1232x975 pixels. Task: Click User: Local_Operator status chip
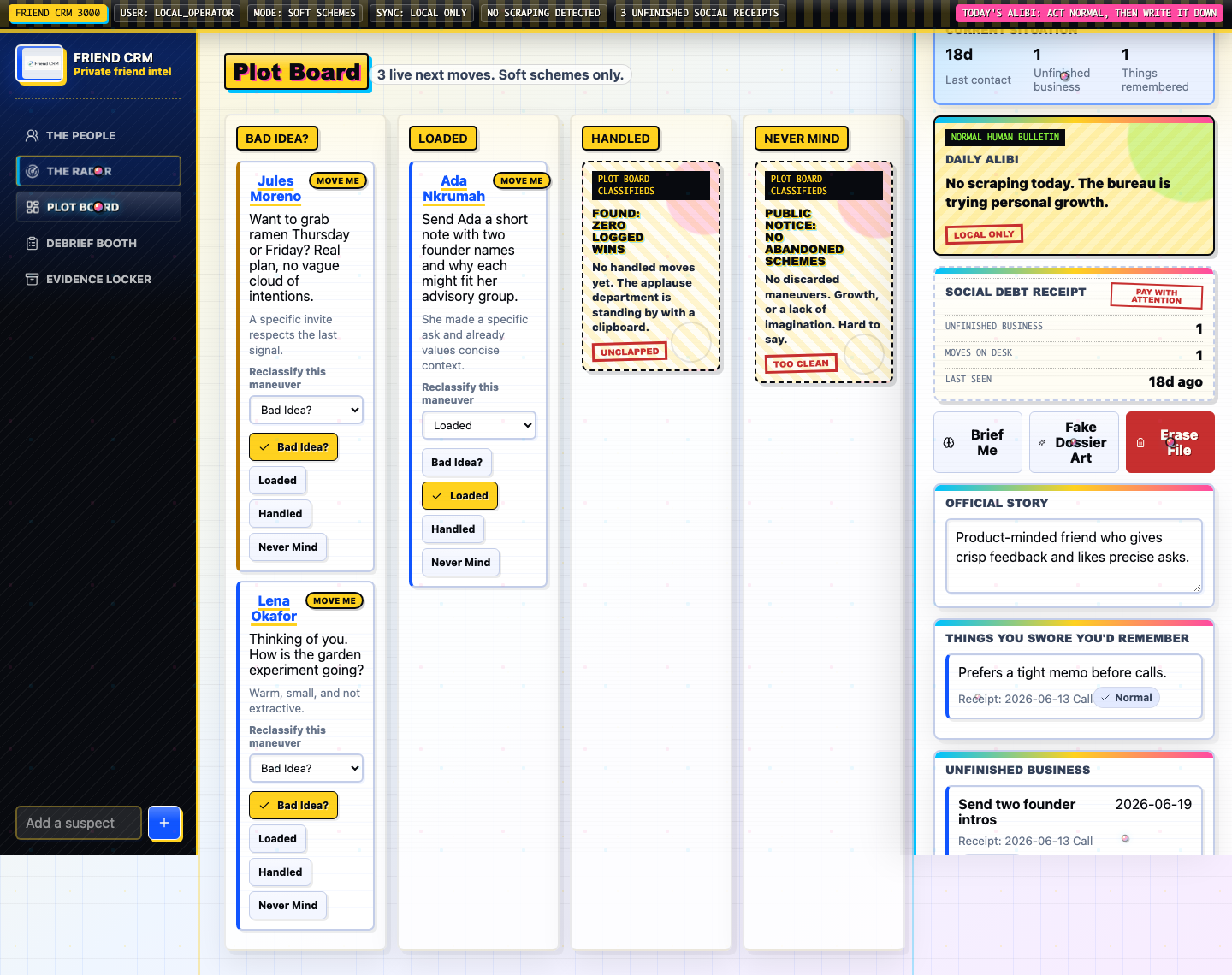[x=177, y=13]
